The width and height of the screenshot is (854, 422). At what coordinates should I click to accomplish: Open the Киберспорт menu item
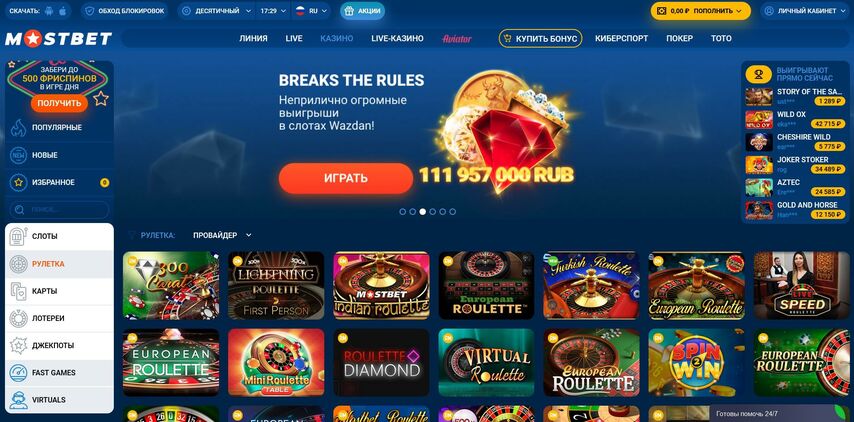click(x=621, y=39)
